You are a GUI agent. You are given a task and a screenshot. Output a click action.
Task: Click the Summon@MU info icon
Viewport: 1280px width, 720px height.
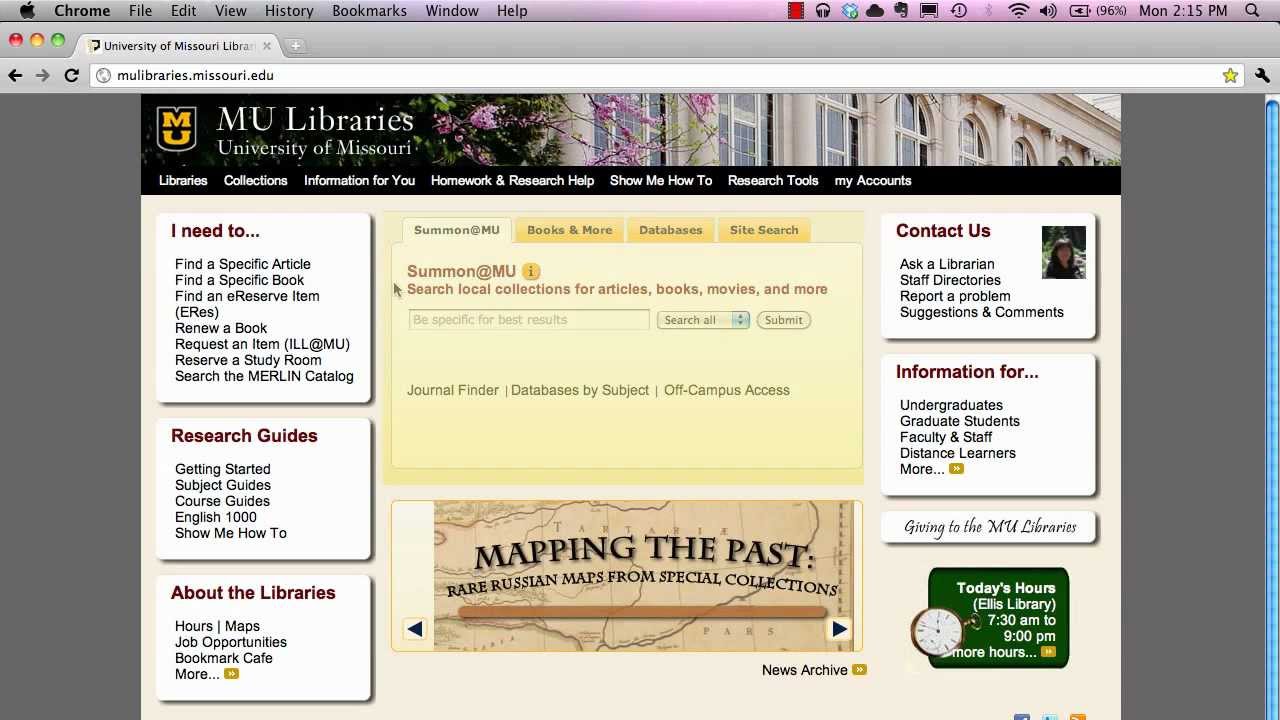[x=531, y=271]
